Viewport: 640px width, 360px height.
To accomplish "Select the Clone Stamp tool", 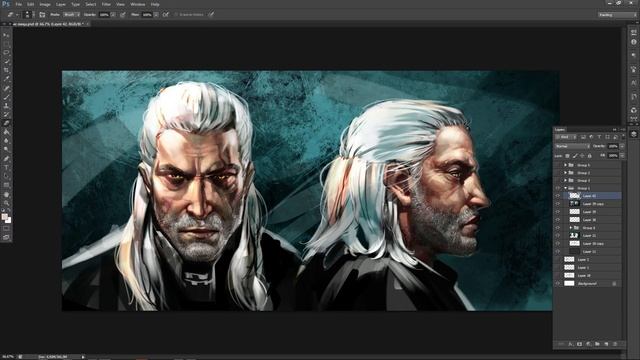I will coord(6,106).
